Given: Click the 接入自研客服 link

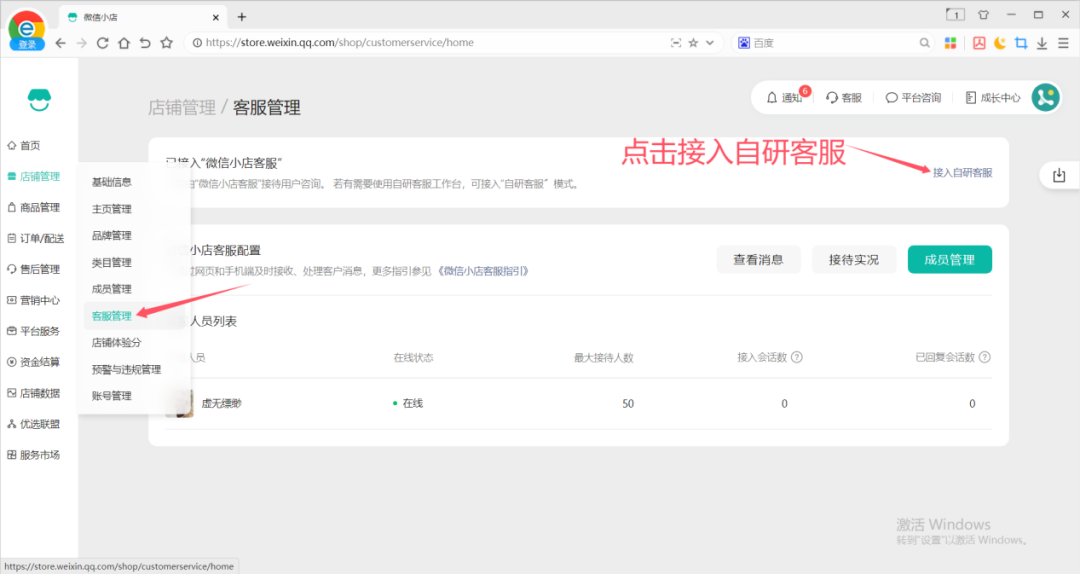Looking at the screenshot, I should coord(962,173).
